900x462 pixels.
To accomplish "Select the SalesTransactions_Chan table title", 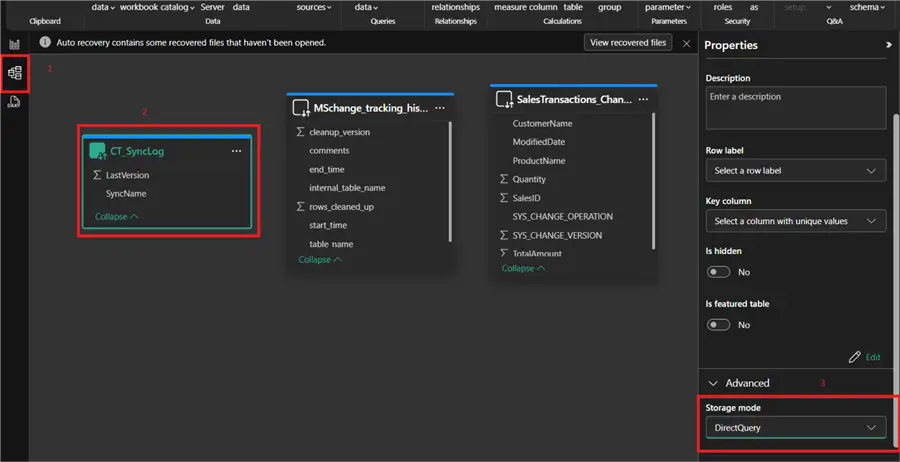I will (574, 99).
